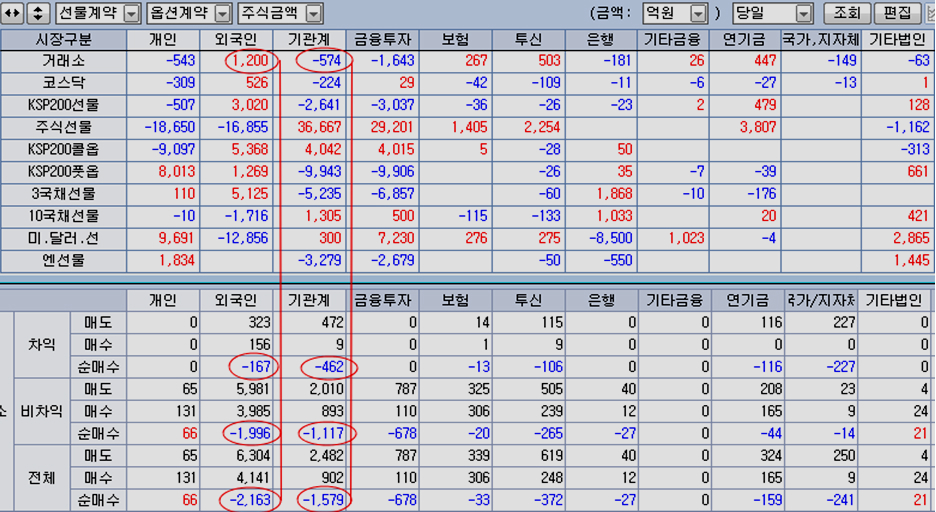Click the 금융투자 column header in top table
Screen dimensions: 936x512
point(383,40)
